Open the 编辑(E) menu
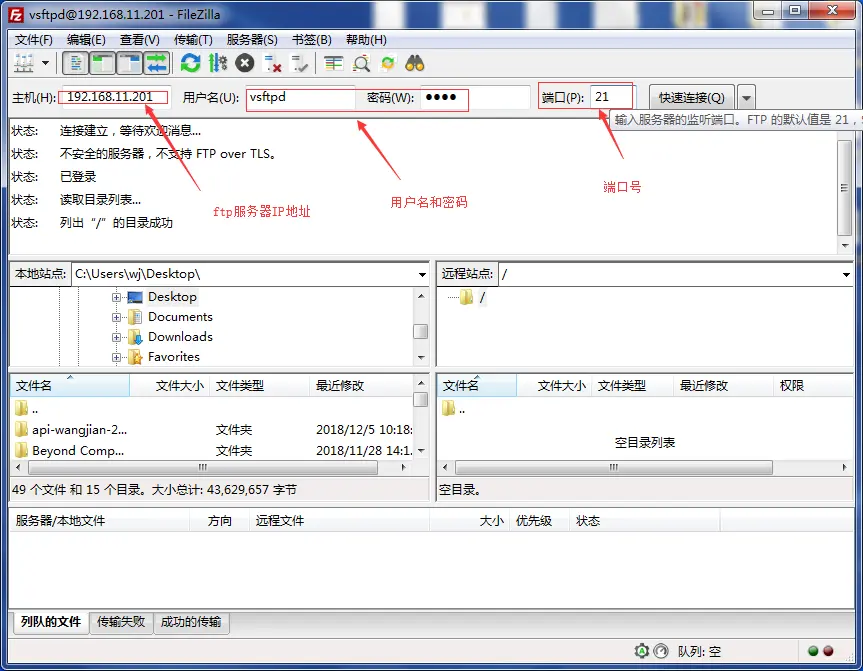Viewport: 863px width, 671px height. (x=86, y=40)
